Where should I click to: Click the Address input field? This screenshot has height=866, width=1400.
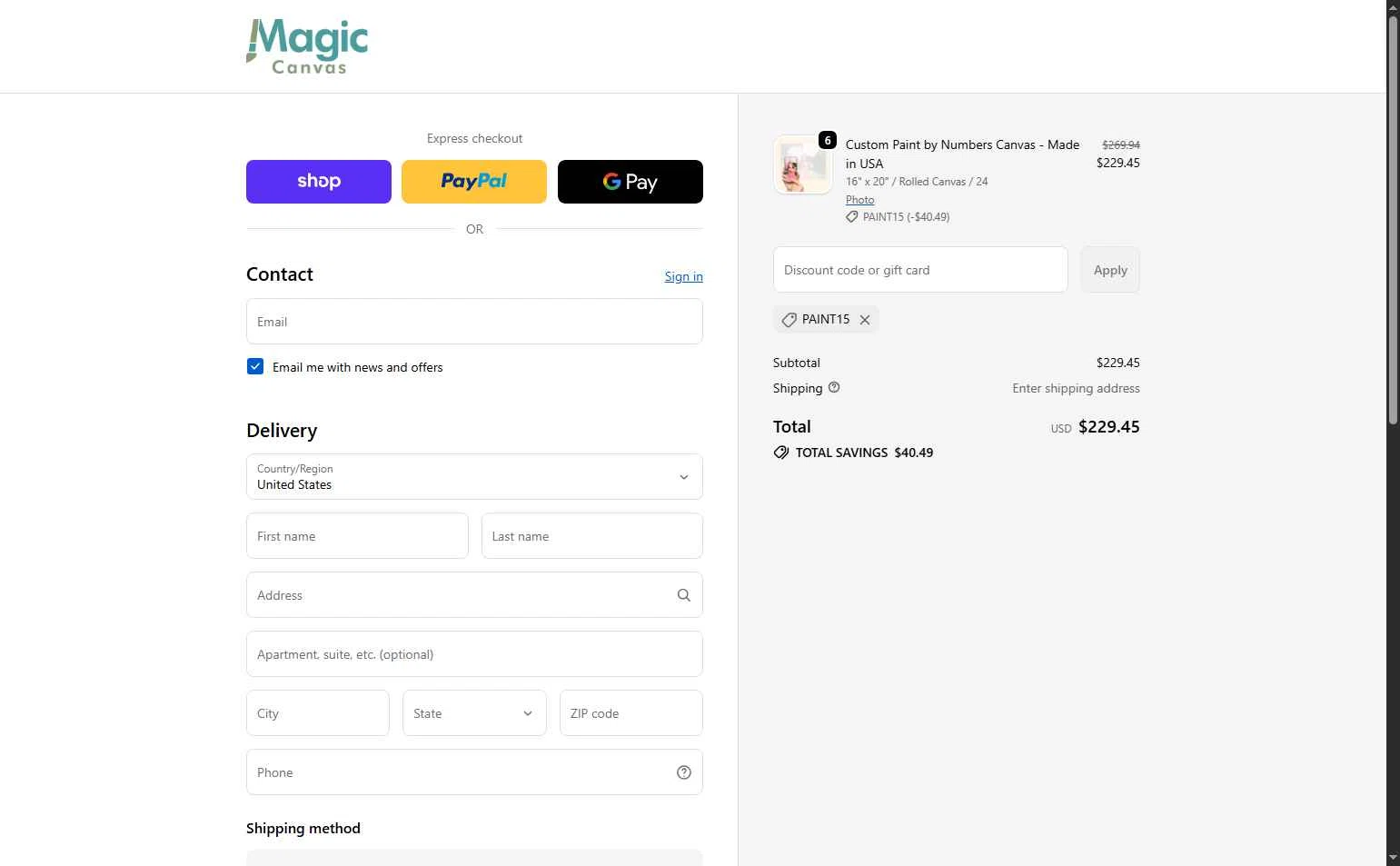(474, 595)
